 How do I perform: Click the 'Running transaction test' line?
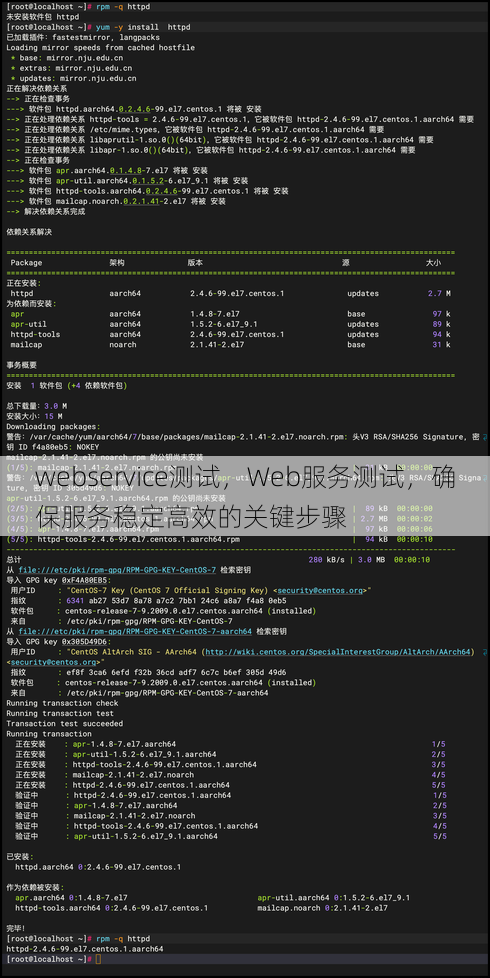coord(60,714)
